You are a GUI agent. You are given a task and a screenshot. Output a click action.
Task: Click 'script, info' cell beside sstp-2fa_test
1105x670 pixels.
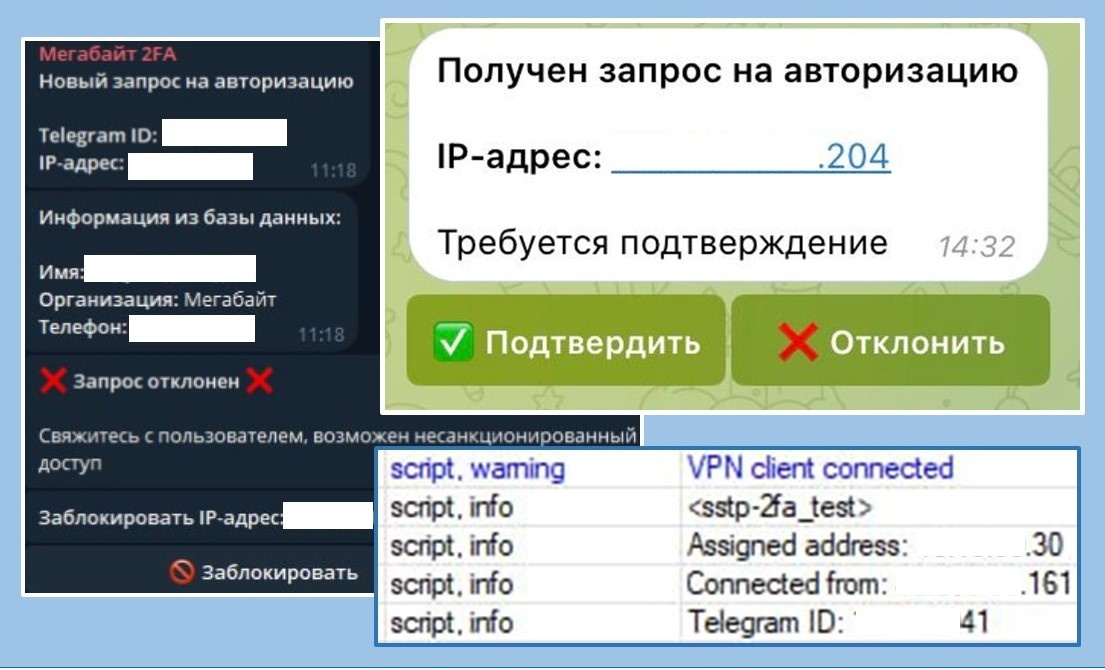point(451,507)
